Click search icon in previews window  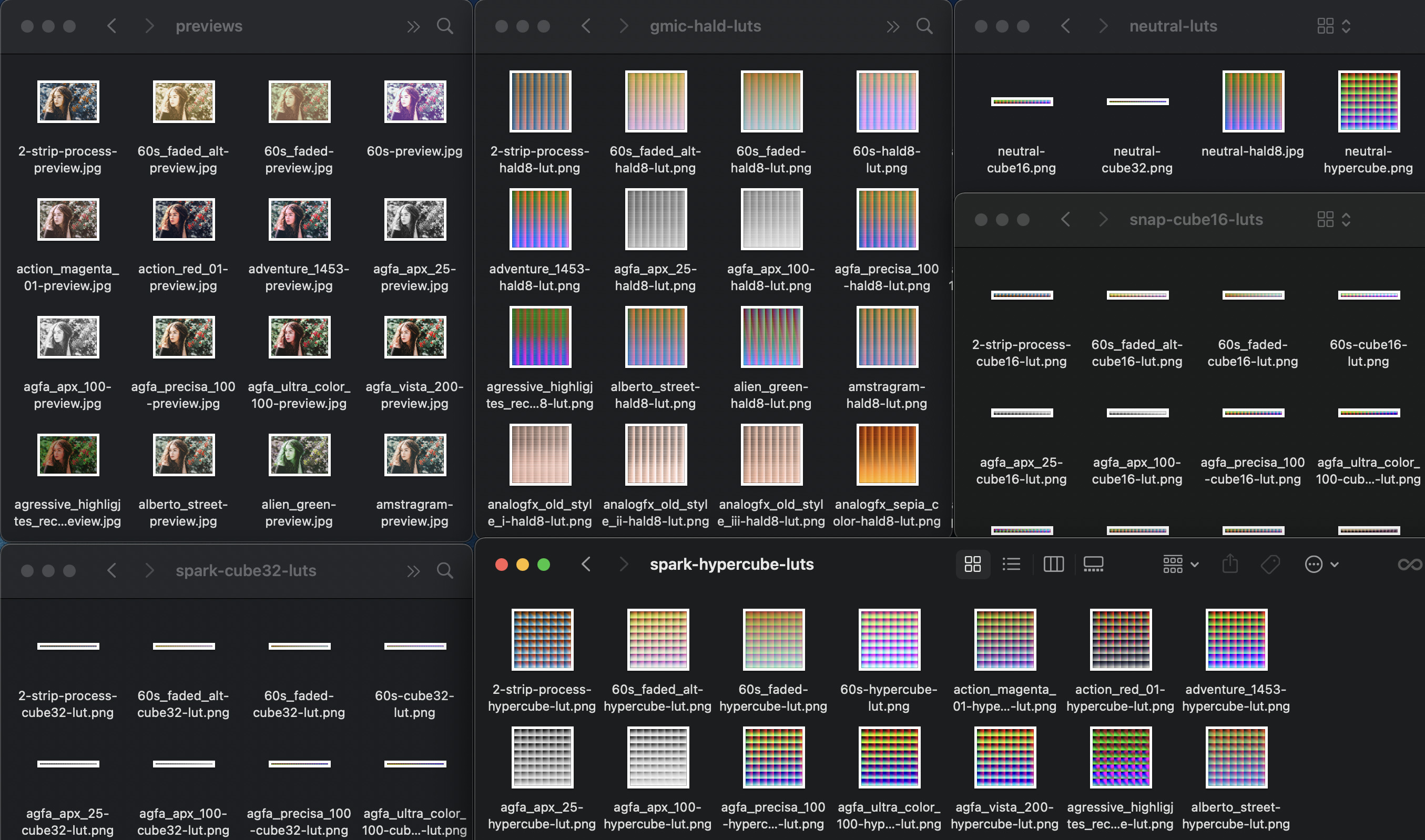tap(445, 26)
